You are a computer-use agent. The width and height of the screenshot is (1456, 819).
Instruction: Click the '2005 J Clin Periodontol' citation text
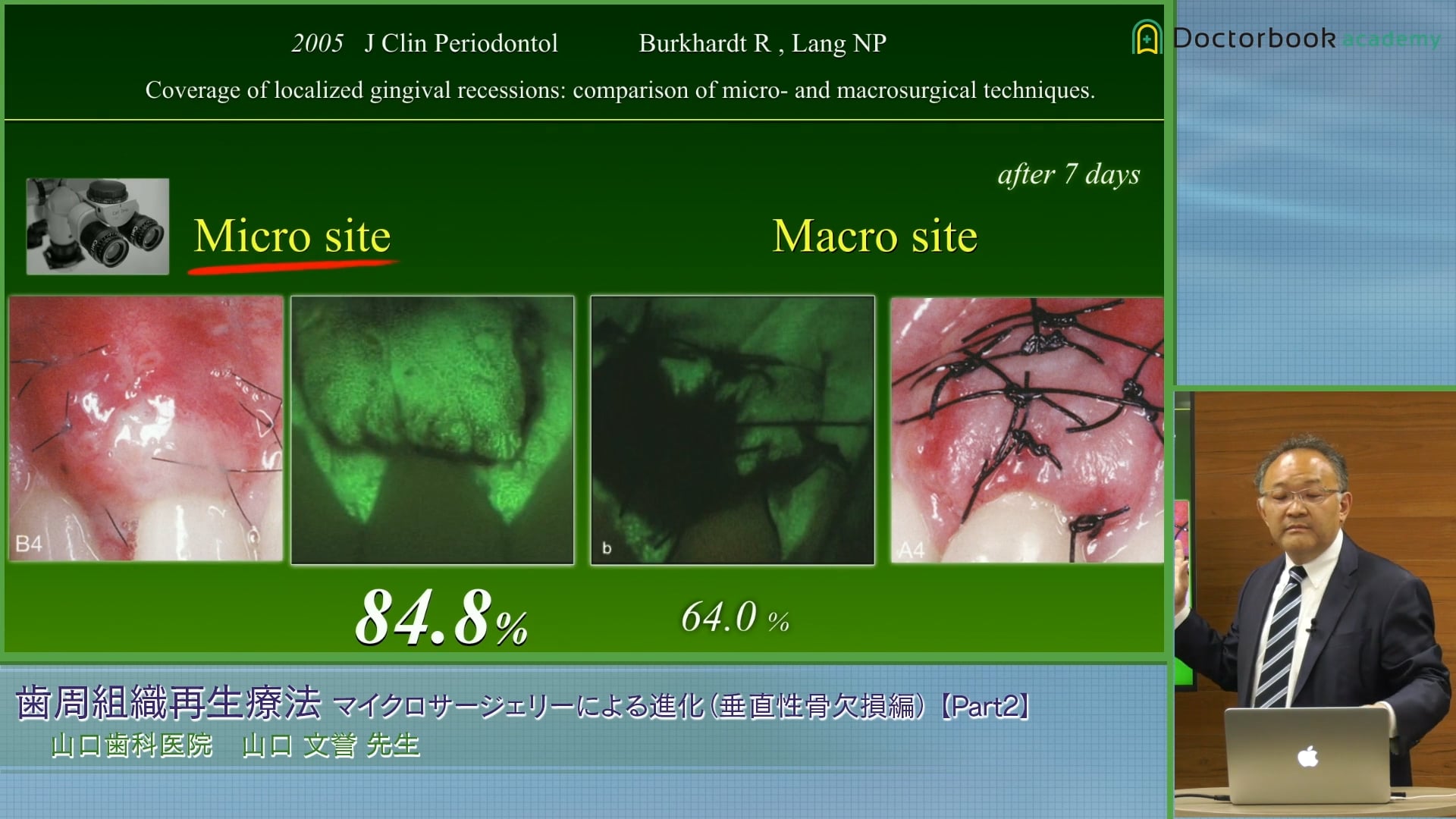(x=425, y=43)
